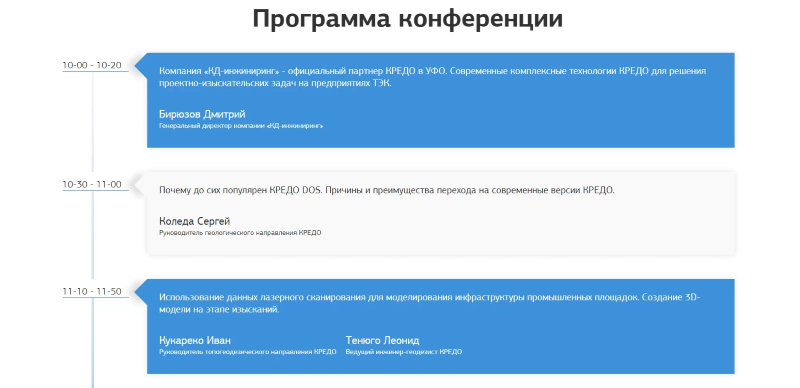Click the talk title about КРЕДО DOS popularity
This screenshot has height=388, width=800.
(x=387, y=190)
